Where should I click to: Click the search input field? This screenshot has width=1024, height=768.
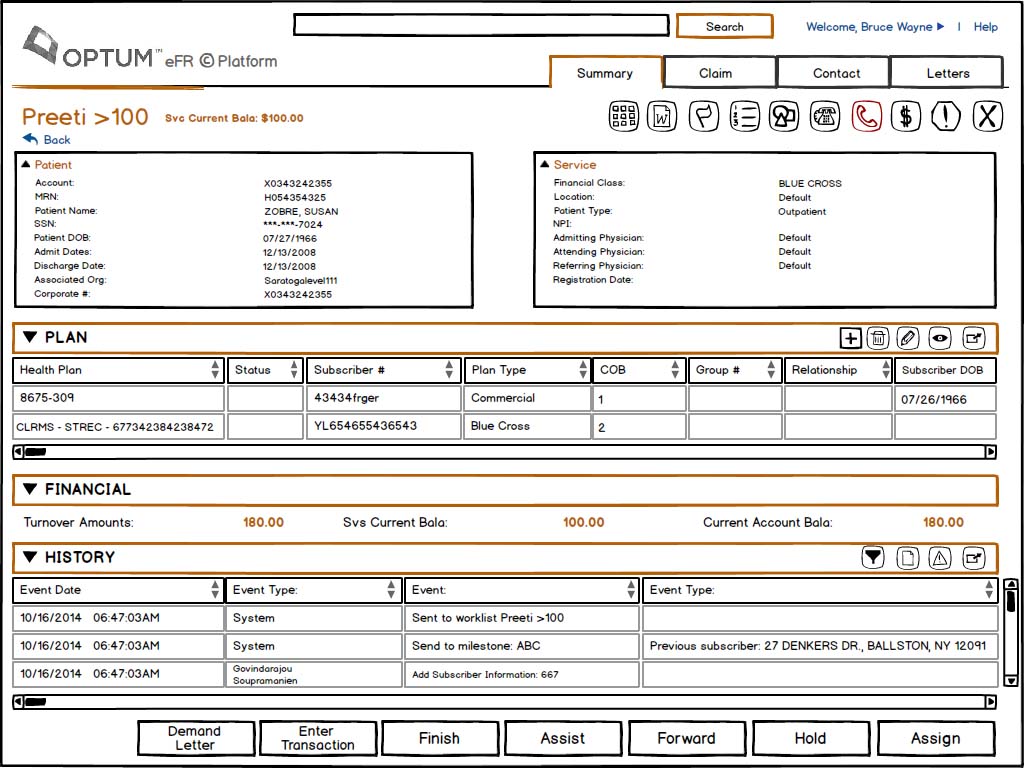point(481,26)
